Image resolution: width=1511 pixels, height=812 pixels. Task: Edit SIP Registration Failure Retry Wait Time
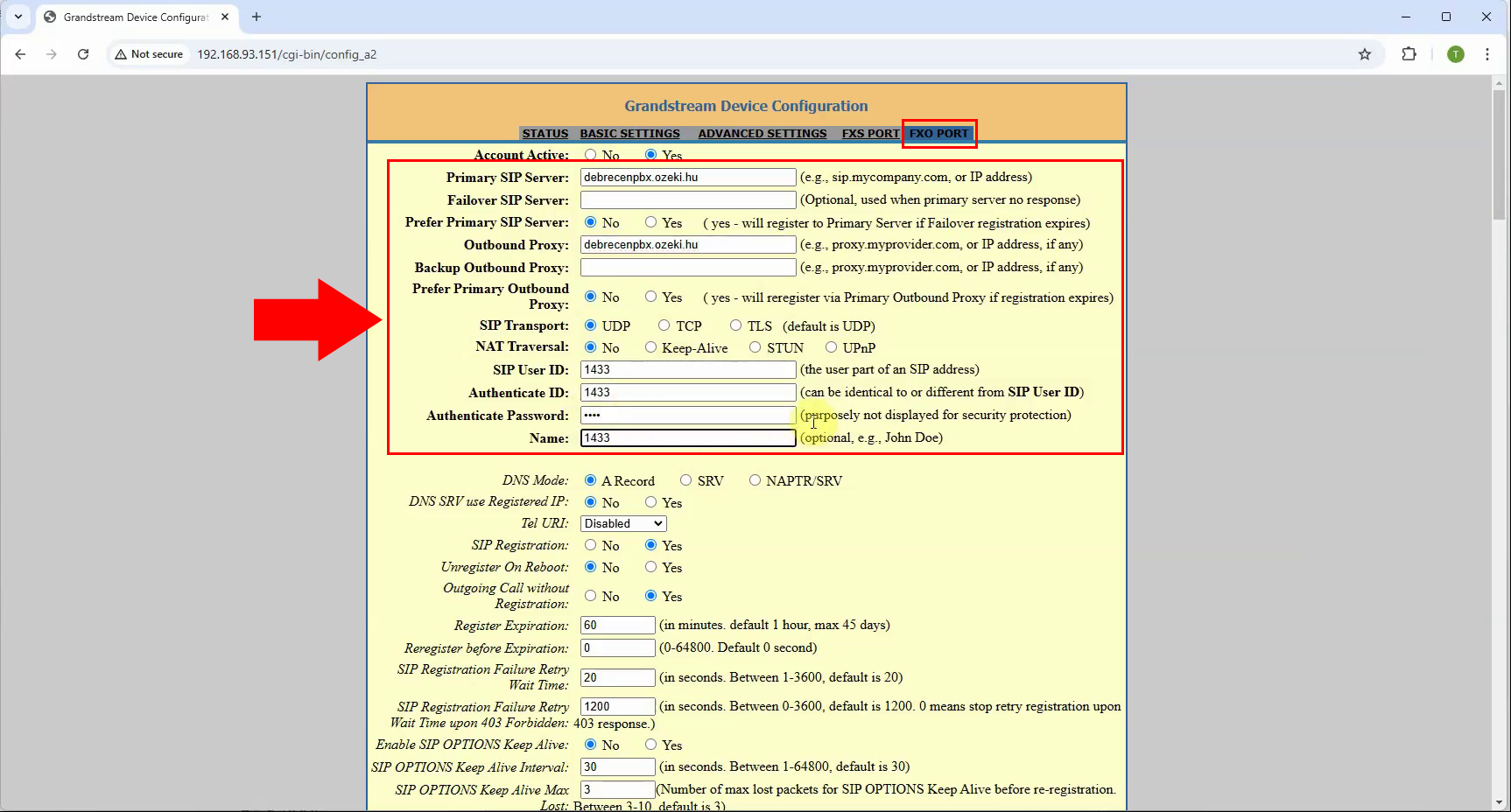click(618, 678)
